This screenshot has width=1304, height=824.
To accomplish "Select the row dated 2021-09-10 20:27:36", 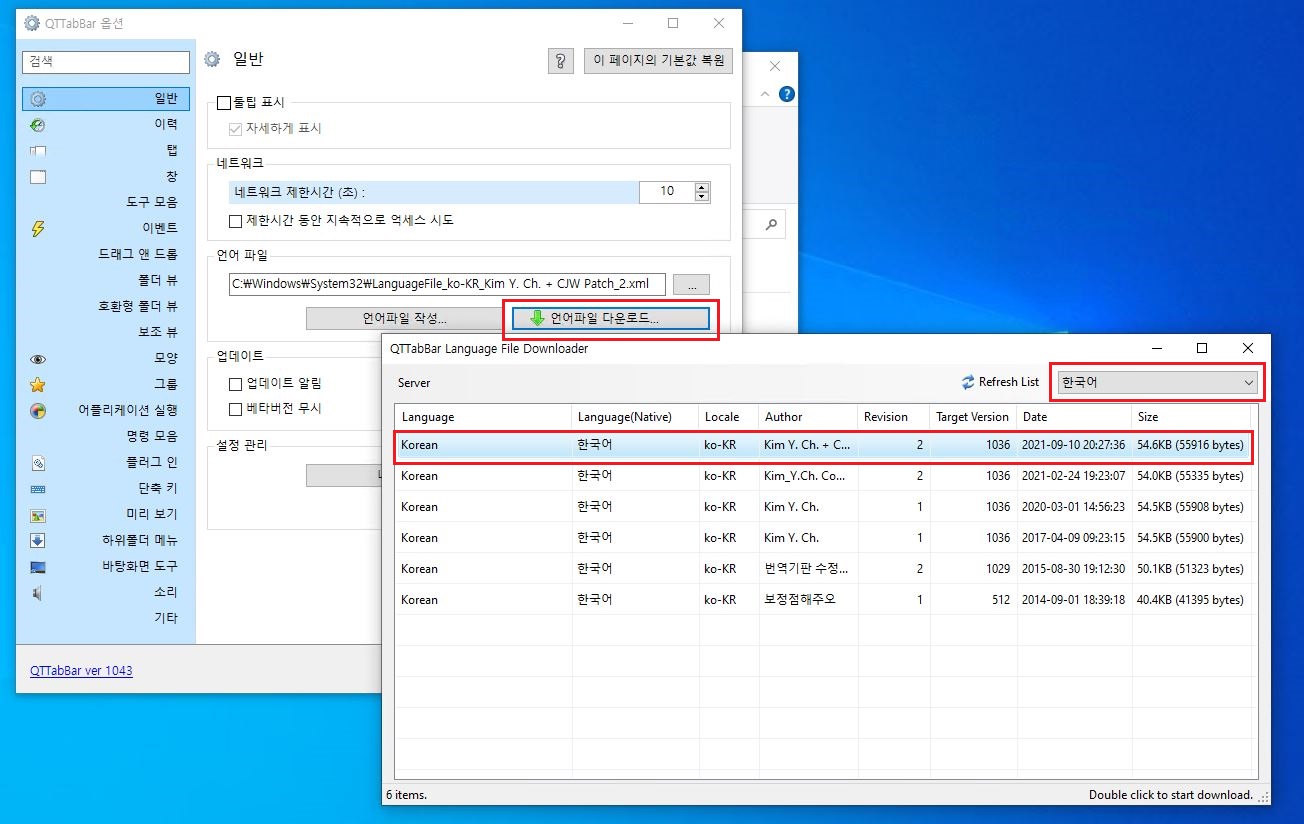I will click(x=824, y=445).
